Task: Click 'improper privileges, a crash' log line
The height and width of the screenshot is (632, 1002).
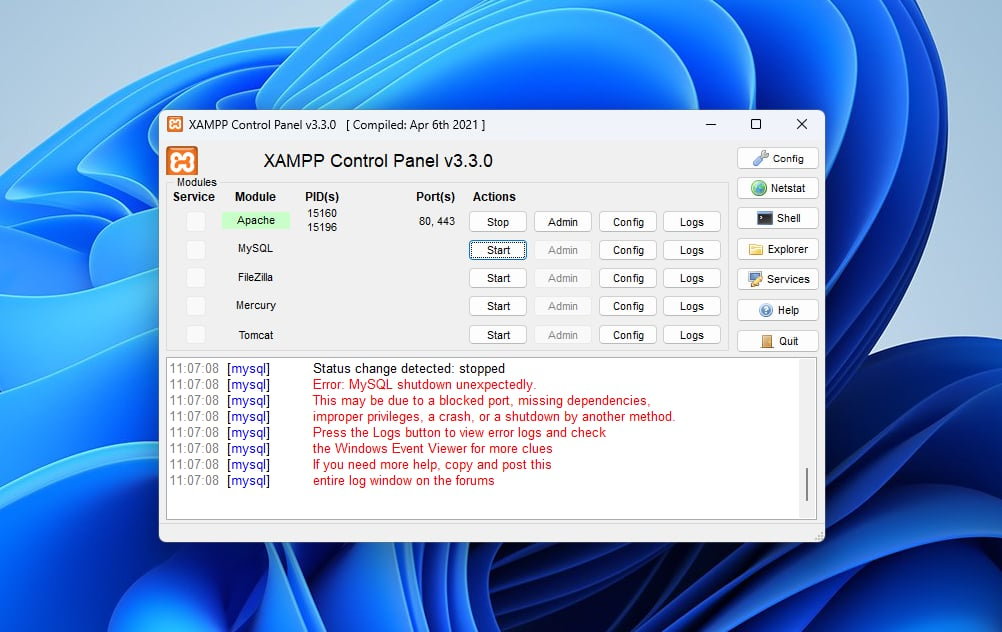Action: (494, 417)
